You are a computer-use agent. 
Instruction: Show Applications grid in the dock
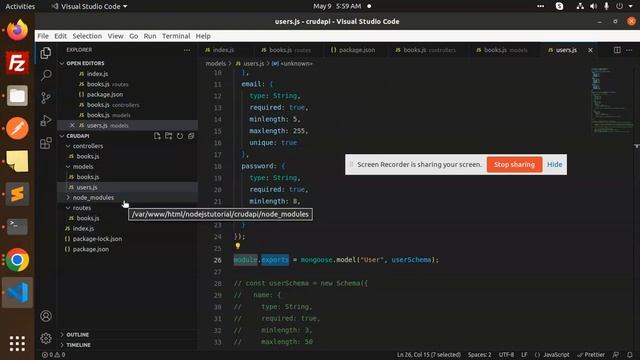pos(17,344)
